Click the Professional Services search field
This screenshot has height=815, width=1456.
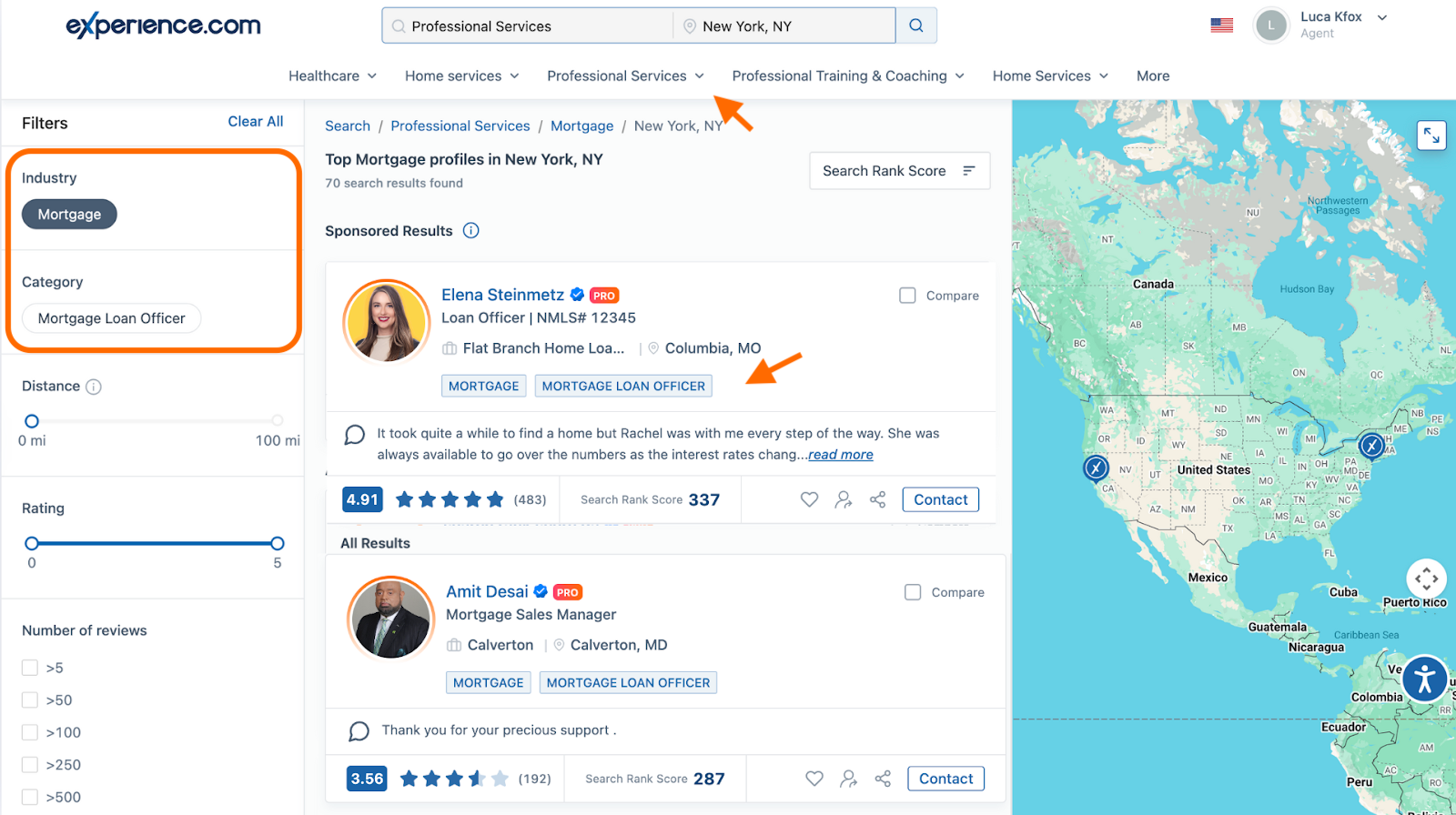point(528,26)
